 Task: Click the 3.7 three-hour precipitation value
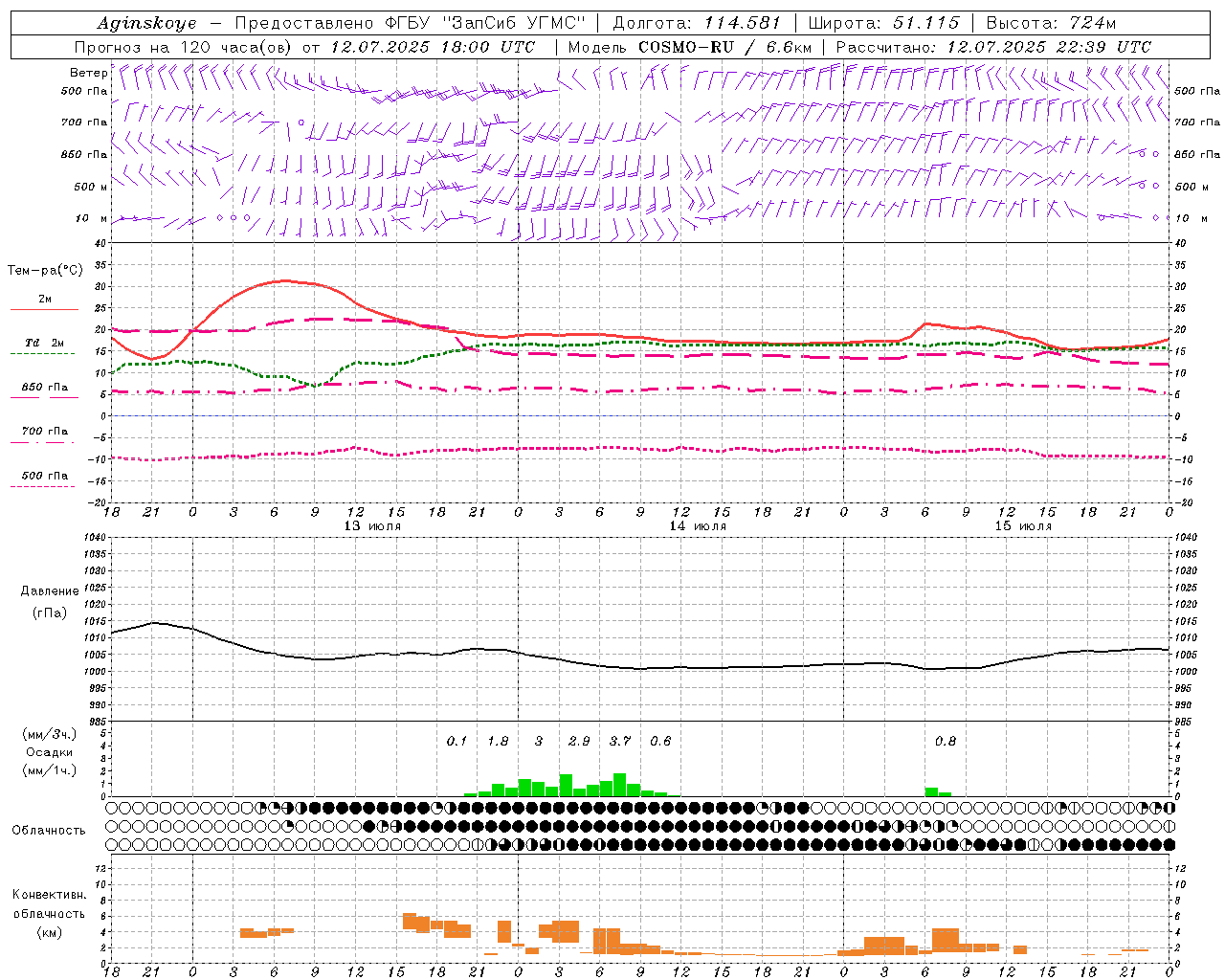coord(620,742)
